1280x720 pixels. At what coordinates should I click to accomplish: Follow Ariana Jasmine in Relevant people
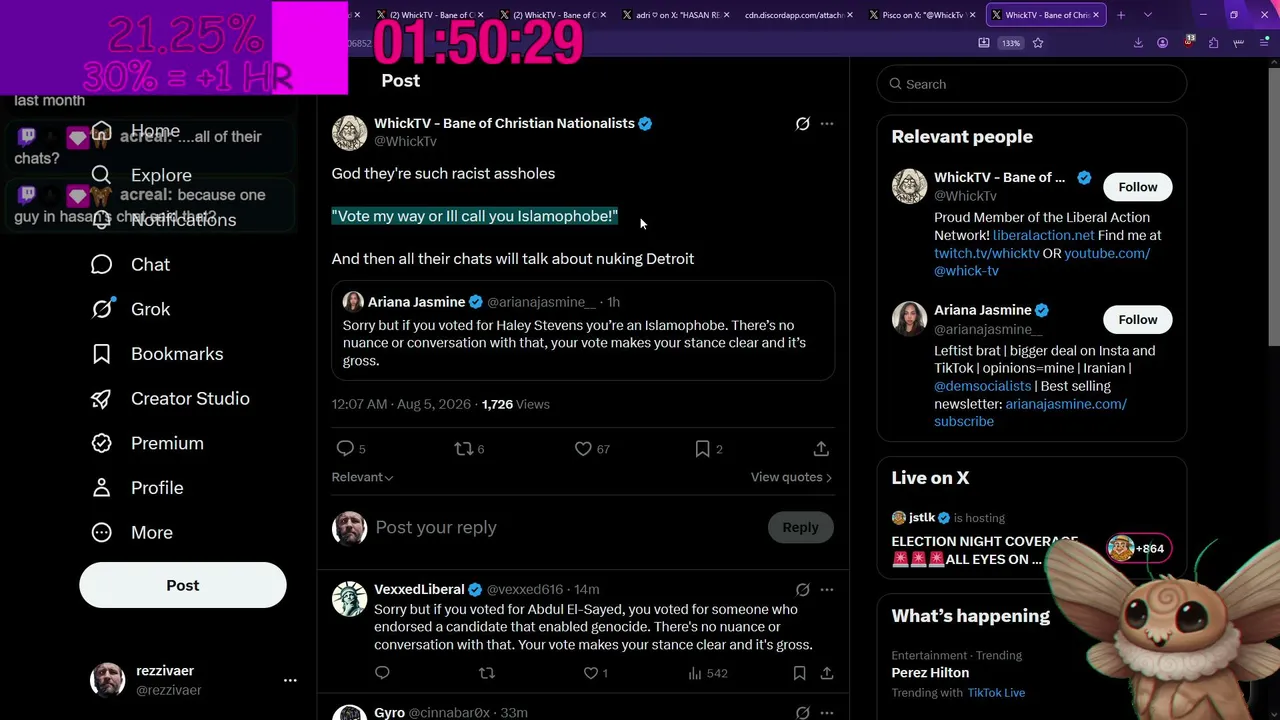(x=1138, y=319)
